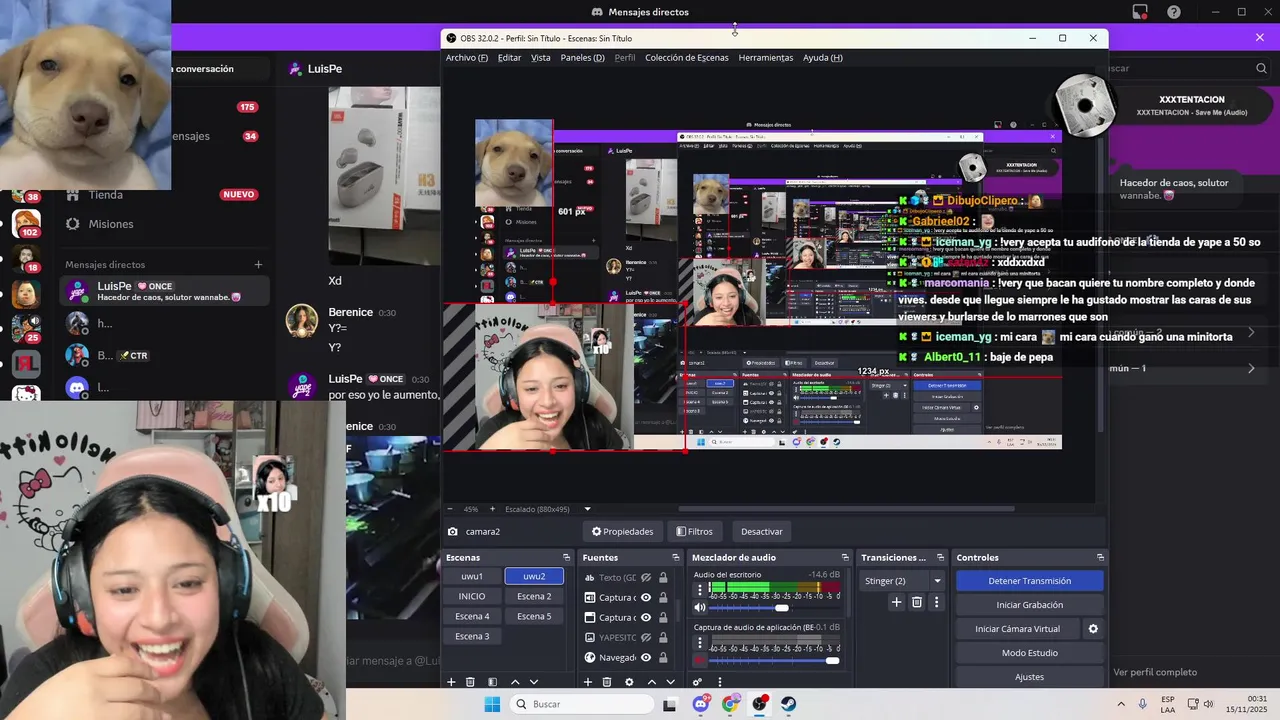The height and width of the screenshot is (720, 1280).
Task: Open transition properties three-dot menu
Action: [x=937, y=602]
